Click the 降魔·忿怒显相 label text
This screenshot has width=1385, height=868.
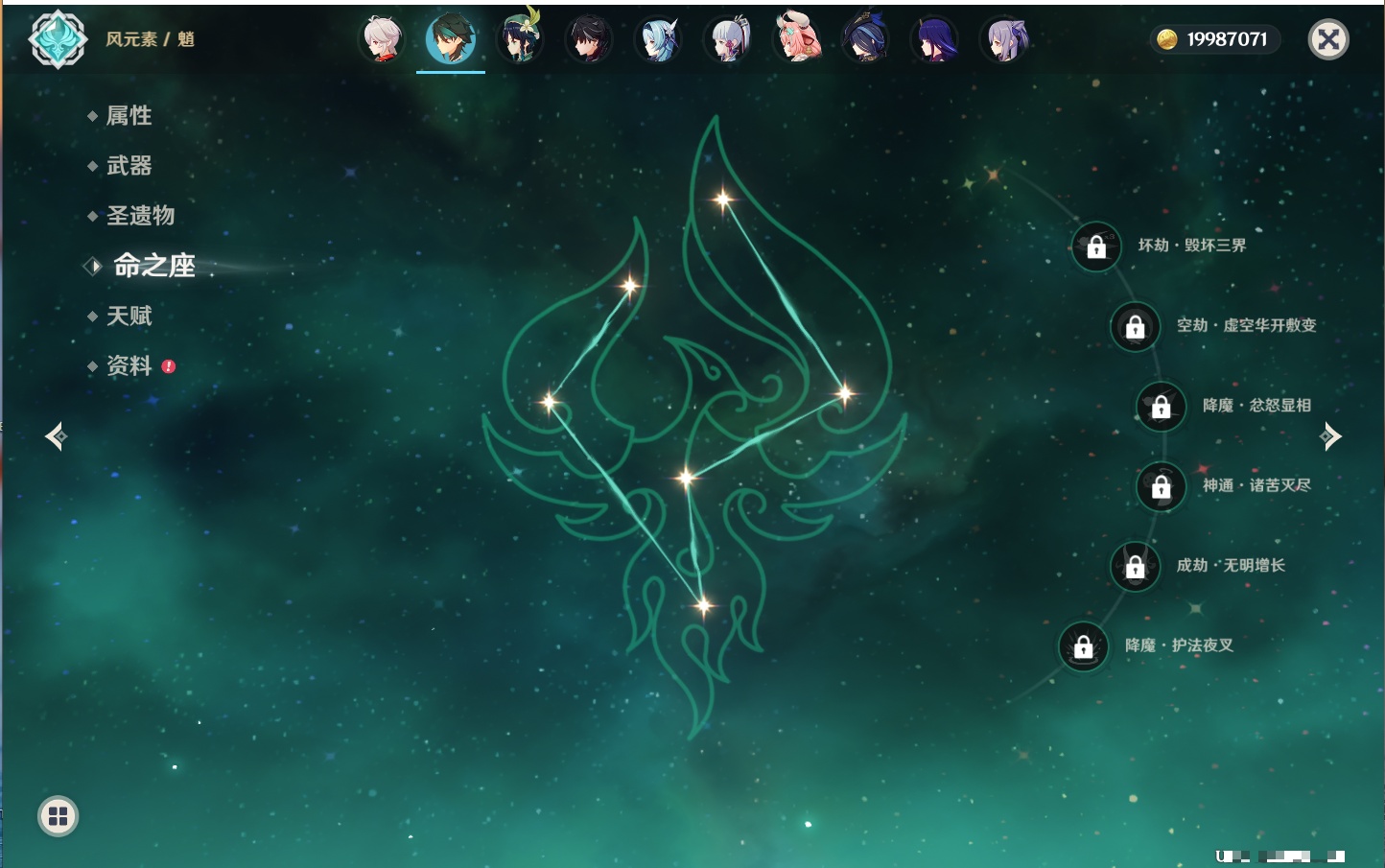pos(1256,406)
